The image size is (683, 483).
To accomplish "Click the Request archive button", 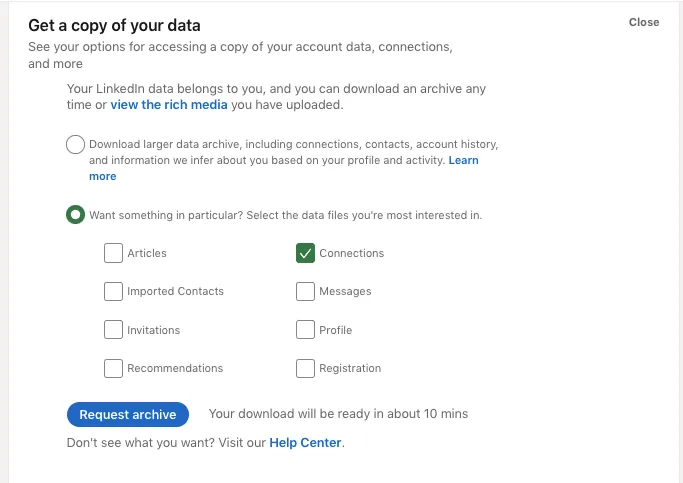I will pyautogui.click(x=128, y=414).
